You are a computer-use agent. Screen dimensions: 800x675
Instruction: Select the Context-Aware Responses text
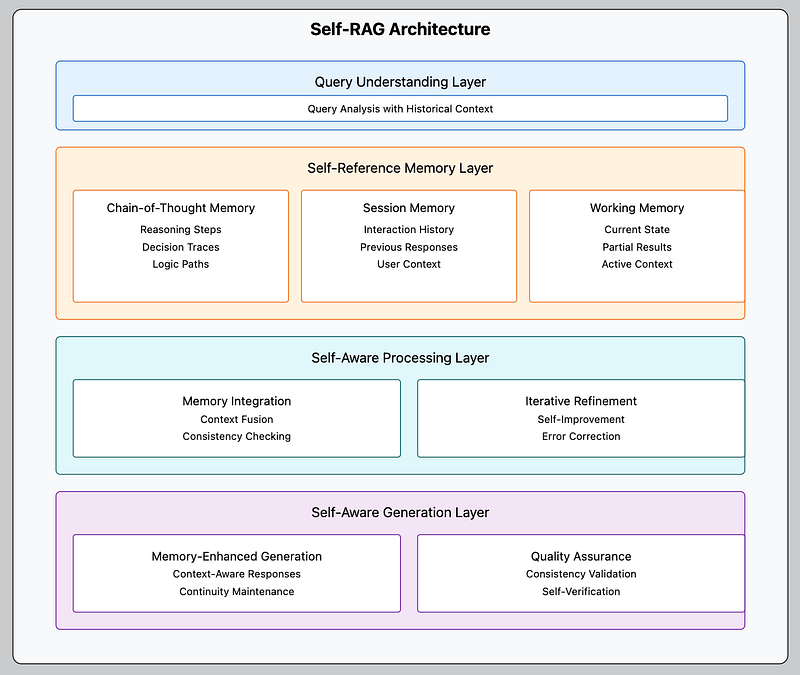tap(237, 574)
